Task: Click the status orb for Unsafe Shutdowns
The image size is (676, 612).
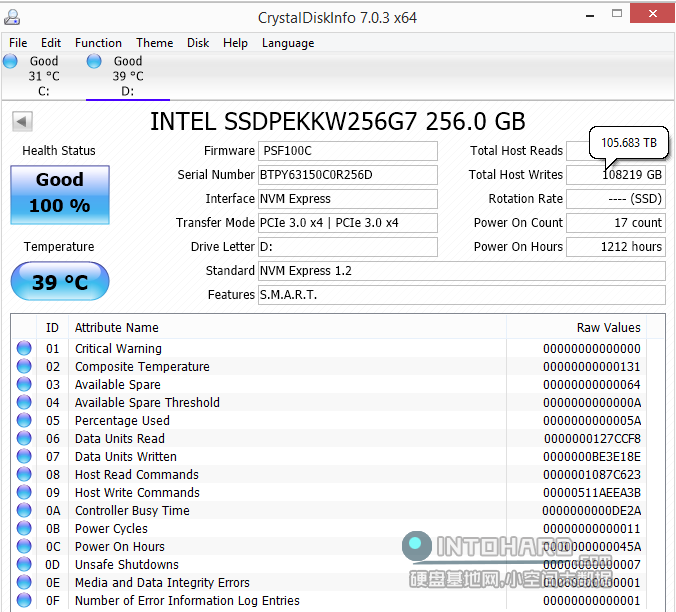Action: tap(24, 564)
